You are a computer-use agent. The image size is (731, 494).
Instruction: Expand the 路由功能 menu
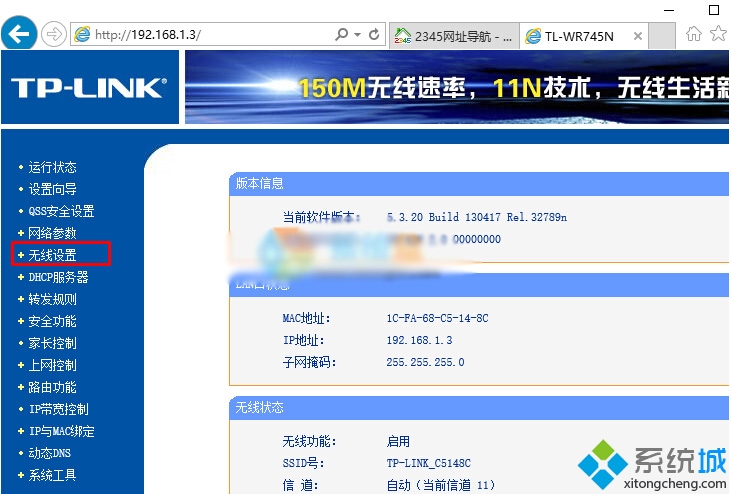tap(52, 387)
